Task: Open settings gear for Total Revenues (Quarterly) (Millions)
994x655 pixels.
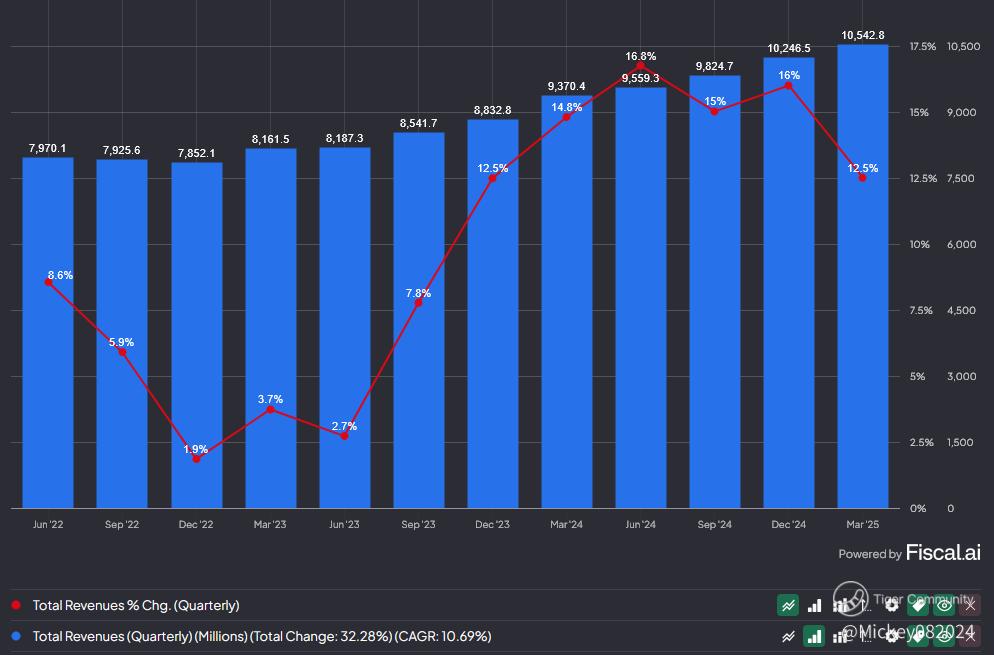Action: pyautogui.click(x=892, y=636)
